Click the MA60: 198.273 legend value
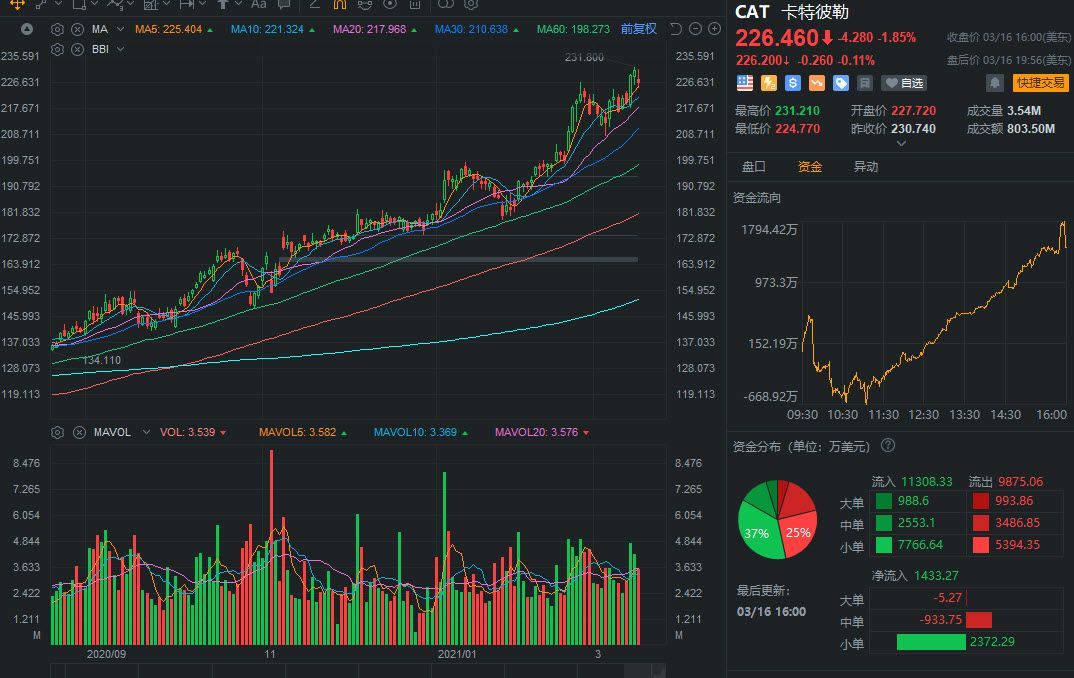The width and height of the screenshot is (1074, 678). [x=573, y=29]
